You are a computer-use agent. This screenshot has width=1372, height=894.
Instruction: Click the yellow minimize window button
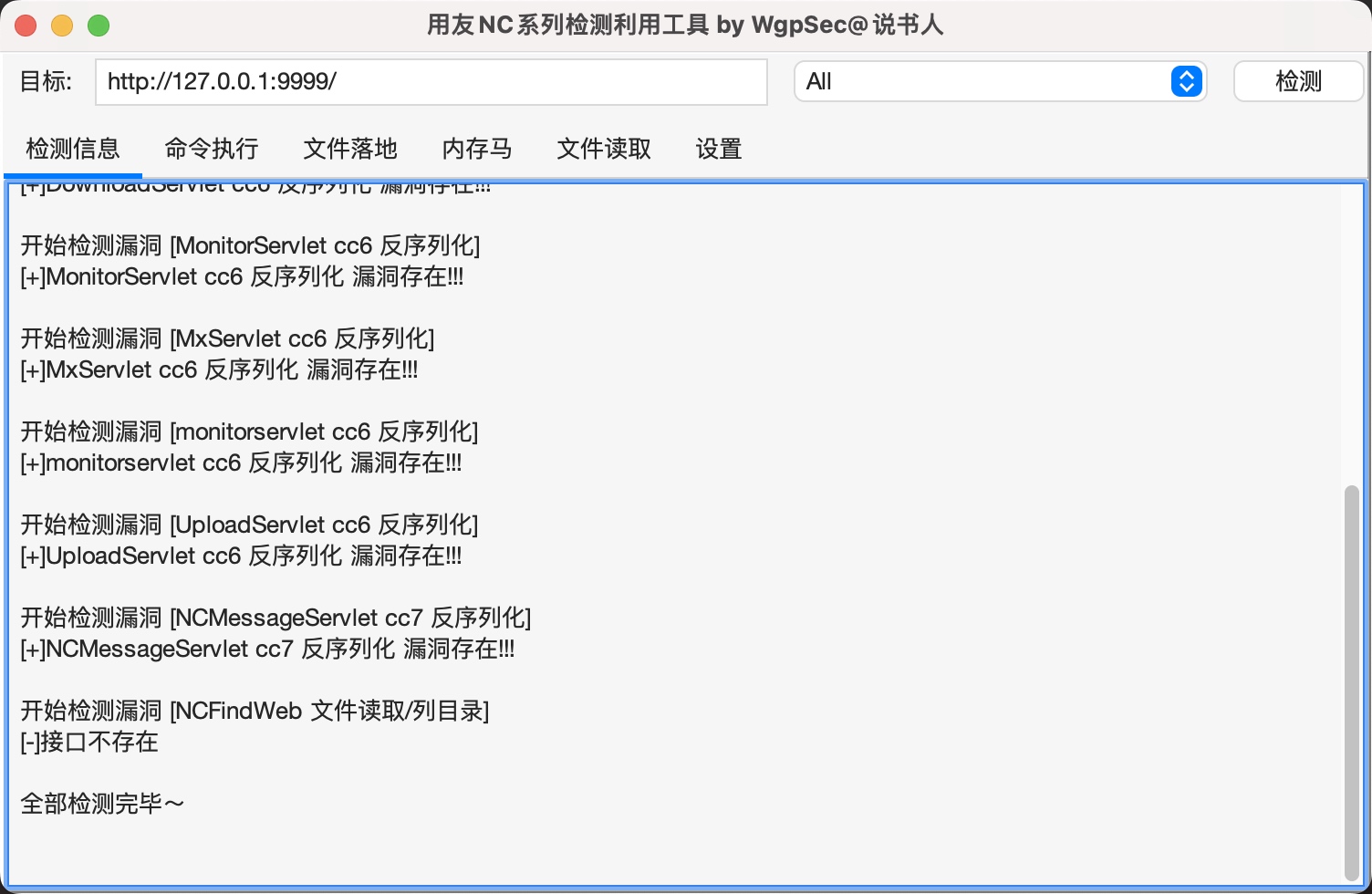(62, 26)
